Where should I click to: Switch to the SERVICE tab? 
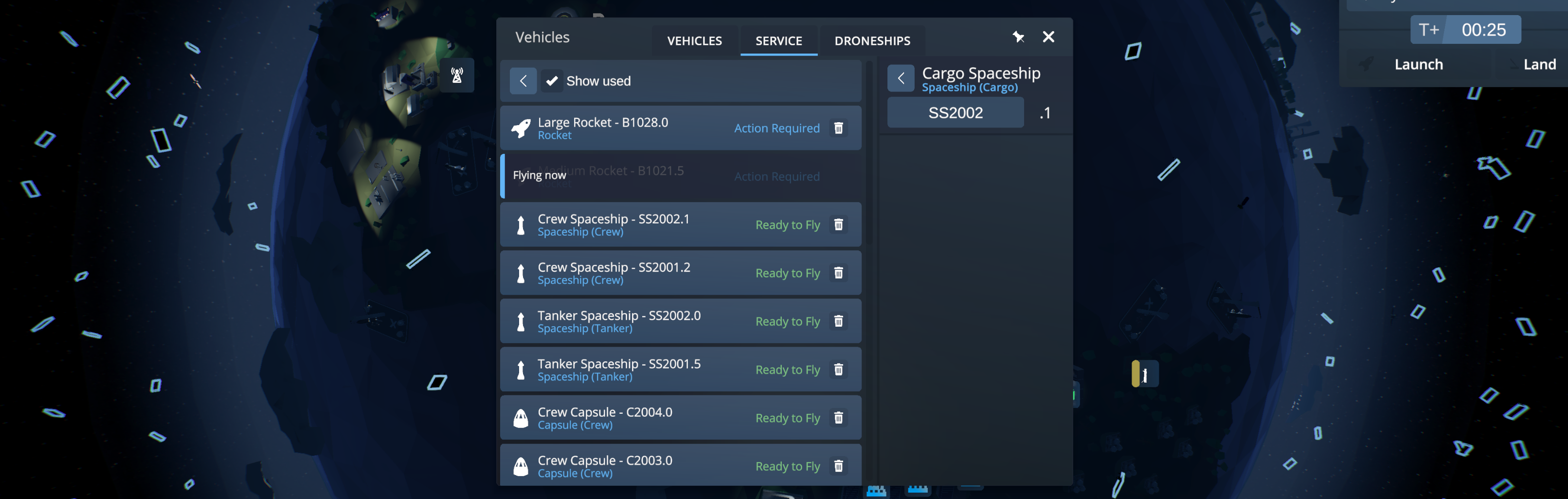[x=778, y=40]
